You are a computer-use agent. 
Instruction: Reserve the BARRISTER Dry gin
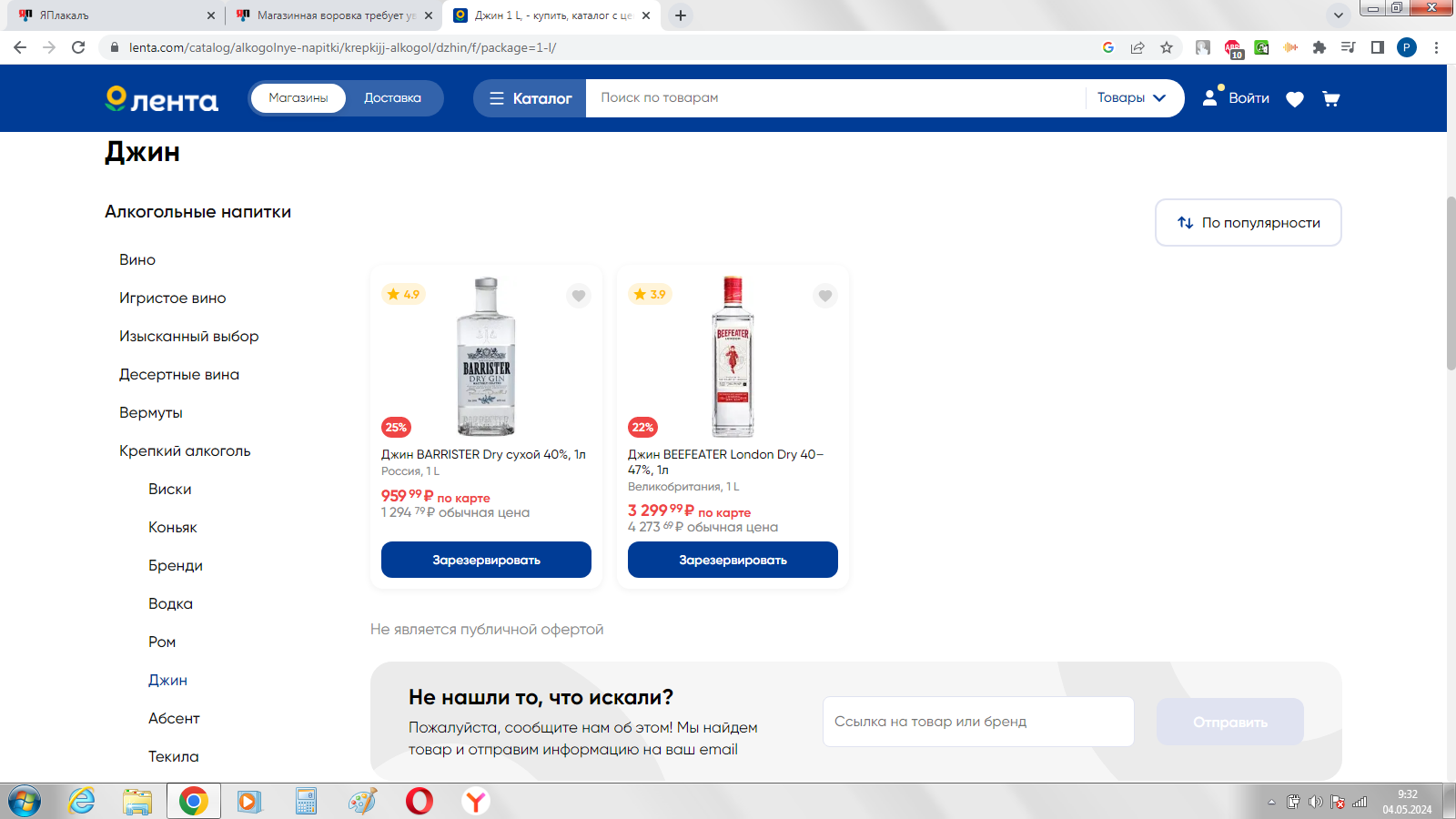pyautogui.click(x=486, y=560)
